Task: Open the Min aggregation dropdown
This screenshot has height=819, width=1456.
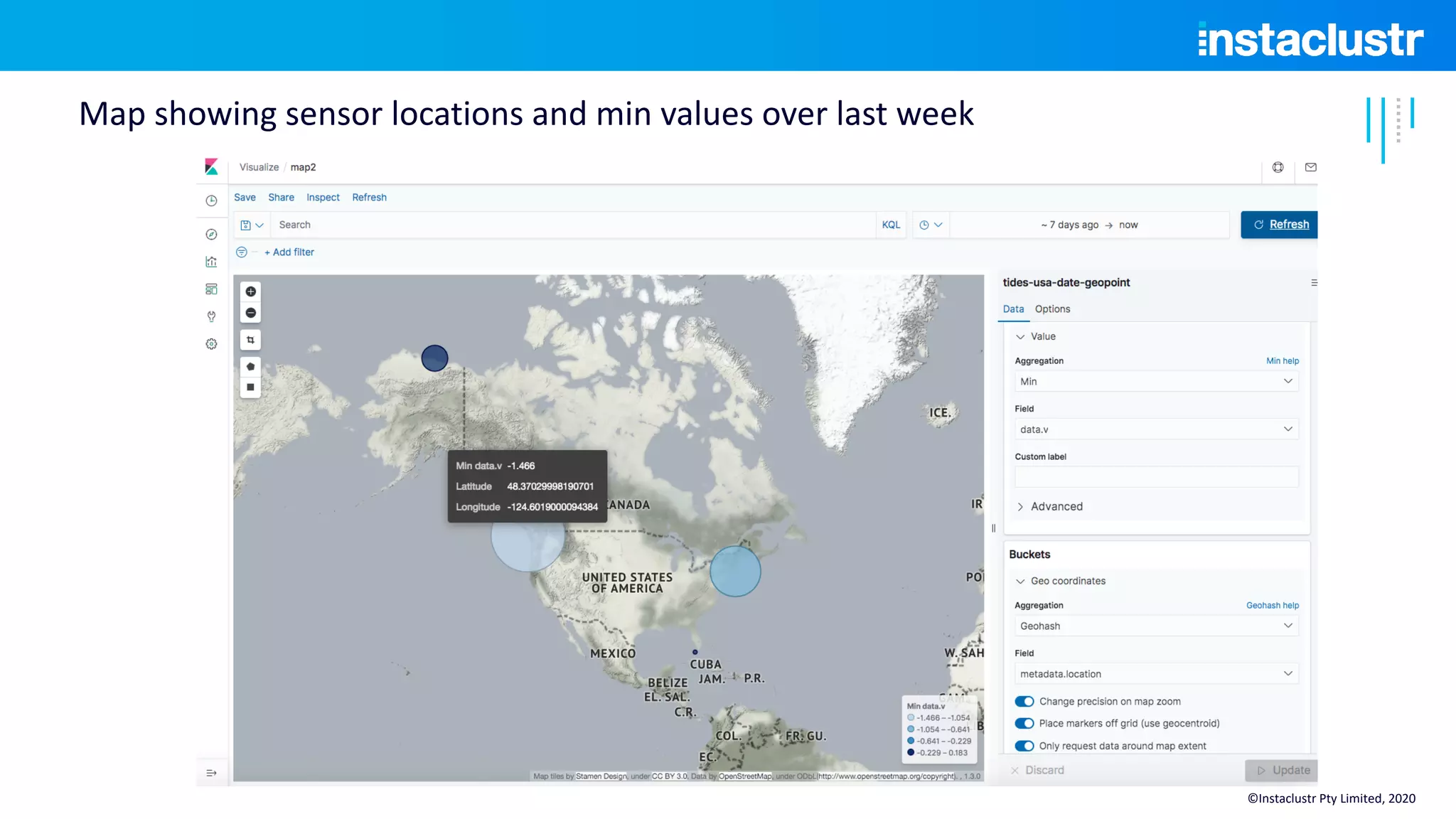Action: tap(1157, 382)
